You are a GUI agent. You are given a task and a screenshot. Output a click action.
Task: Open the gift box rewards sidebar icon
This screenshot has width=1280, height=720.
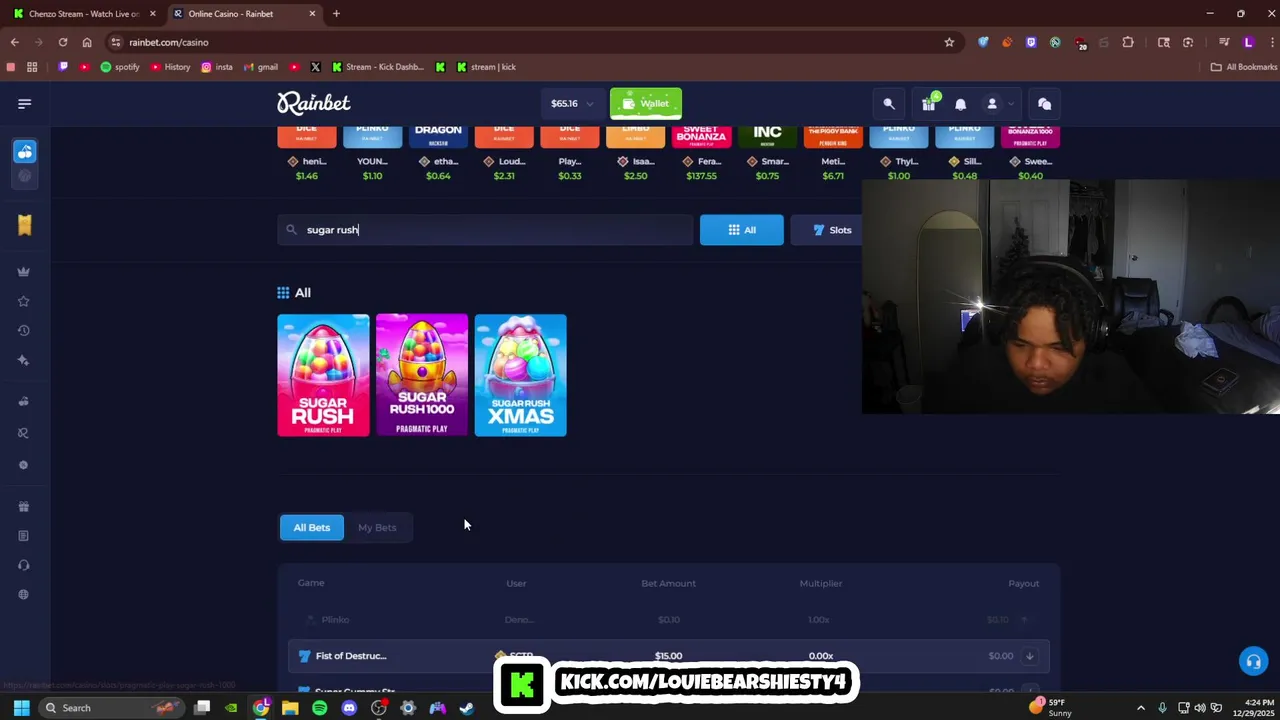pyautogui.click(x=24, y=506)
